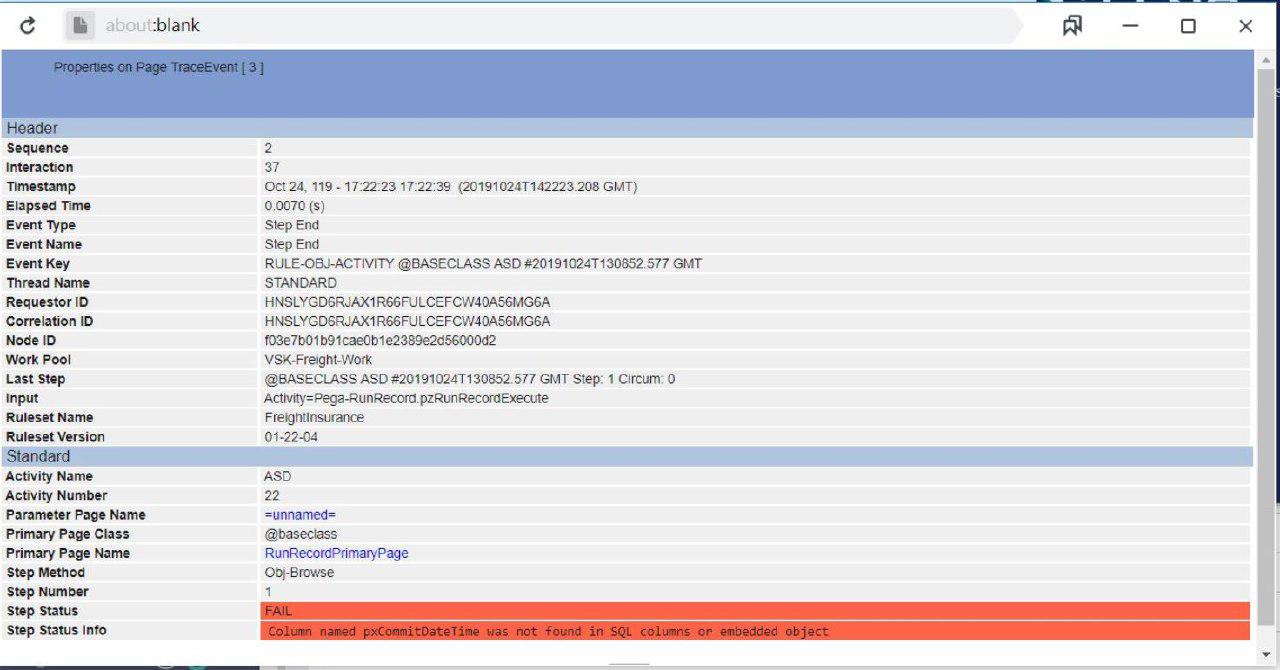The height and width of the screenshot is (670, 1280).
Task: Select the FAIL step status value
Action: click(x=278, y=611)
